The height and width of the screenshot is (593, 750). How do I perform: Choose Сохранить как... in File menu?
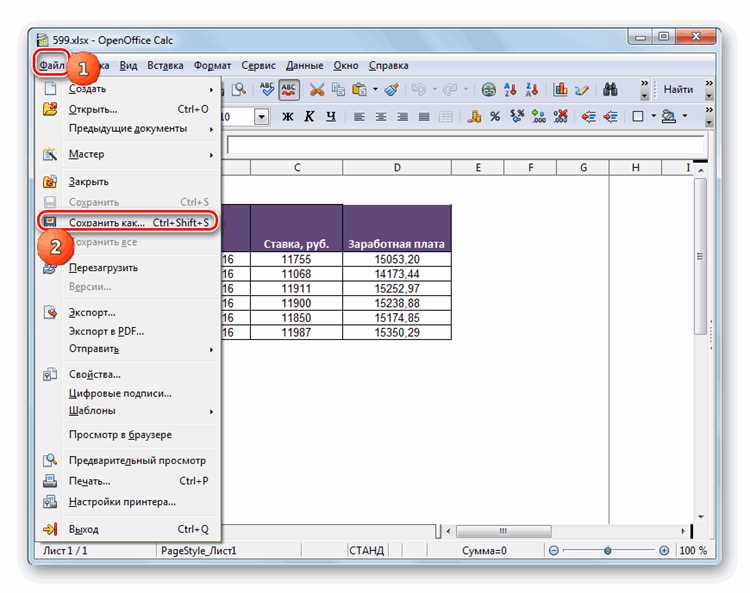[128, 222]
